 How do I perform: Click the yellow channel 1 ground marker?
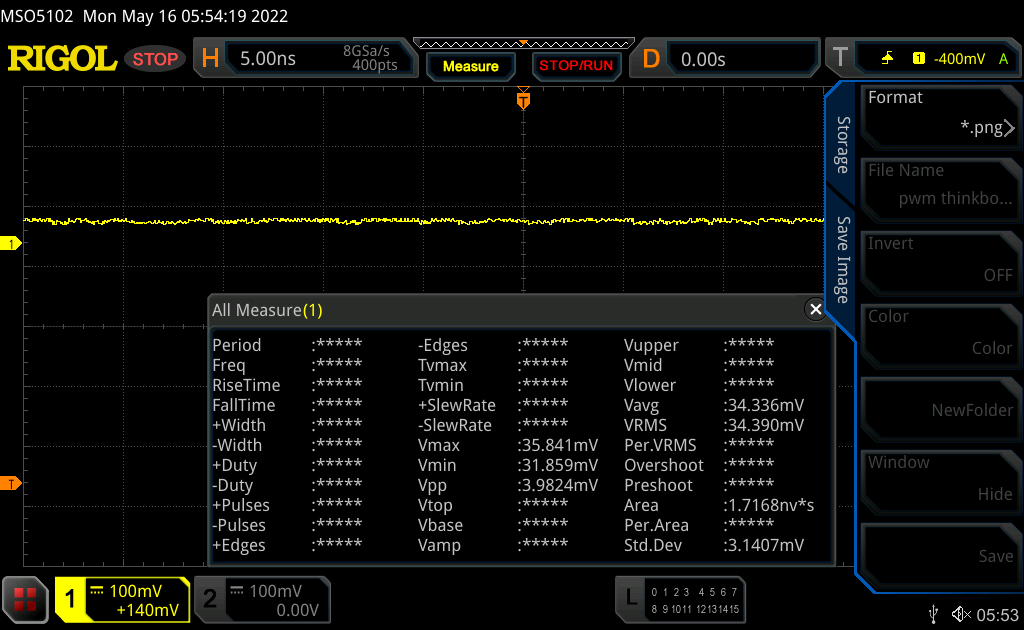point(12,244)
